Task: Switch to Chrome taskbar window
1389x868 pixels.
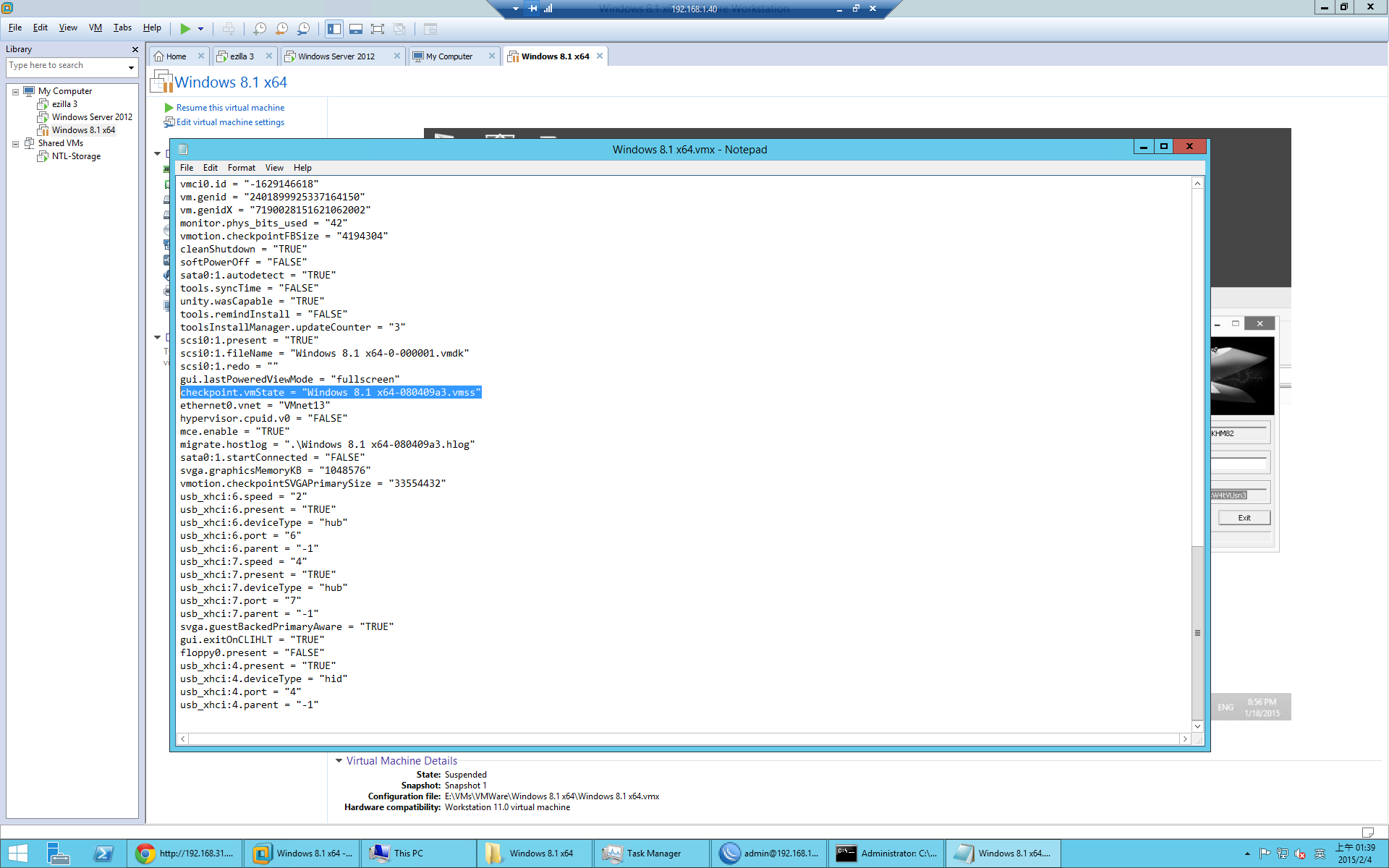Action: click(185, 854)
